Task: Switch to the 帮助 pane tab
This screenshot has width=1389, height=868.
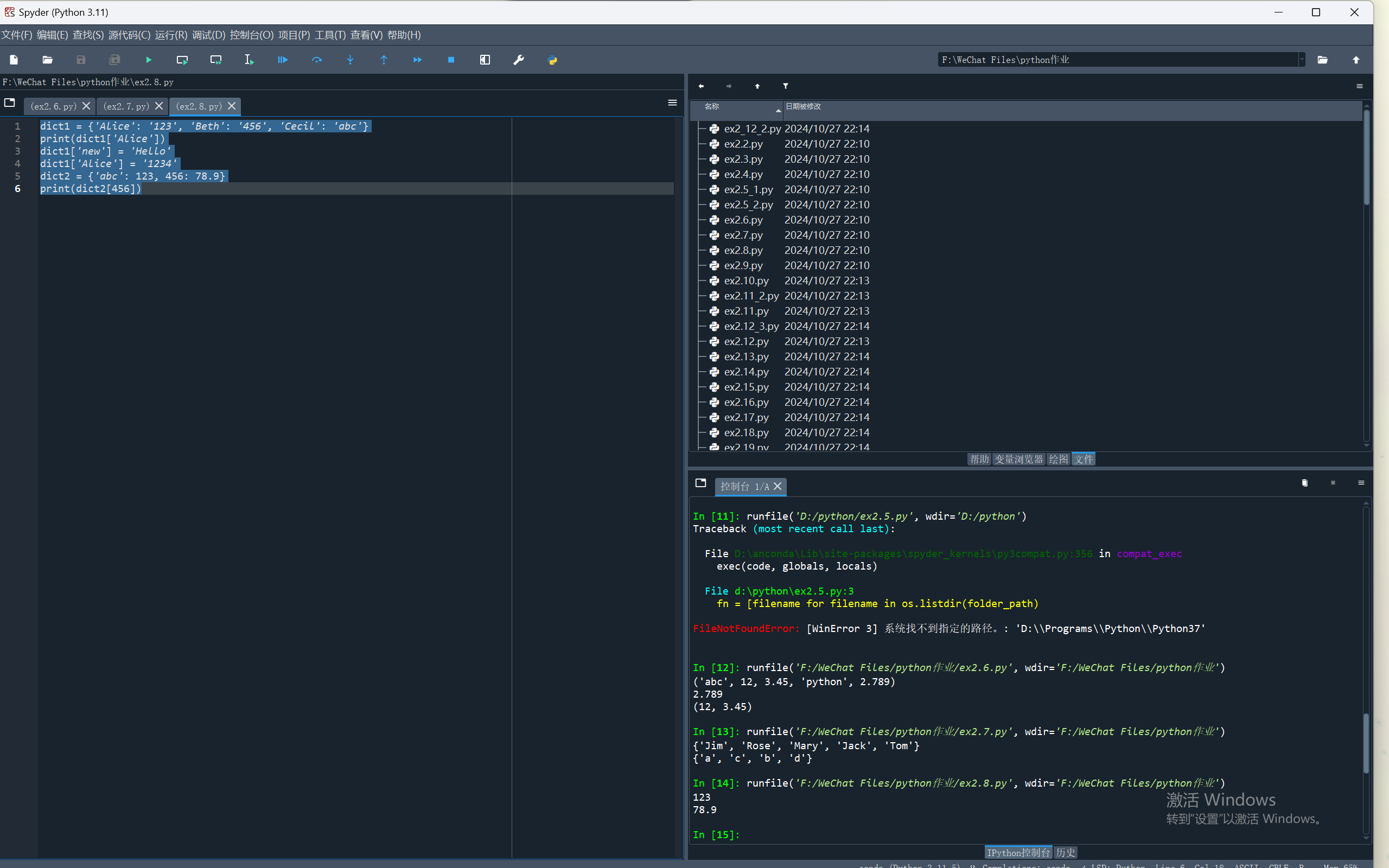Action: pos(979,459)
